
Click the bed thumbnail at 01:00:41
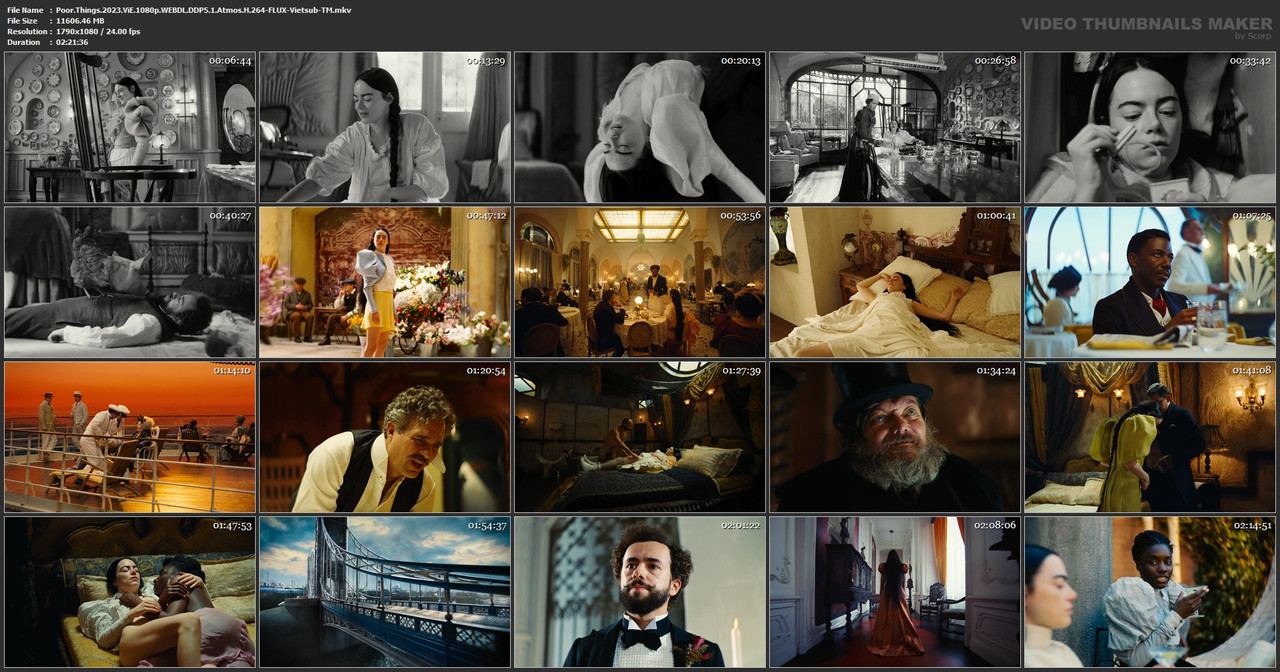tap(895, 282)
